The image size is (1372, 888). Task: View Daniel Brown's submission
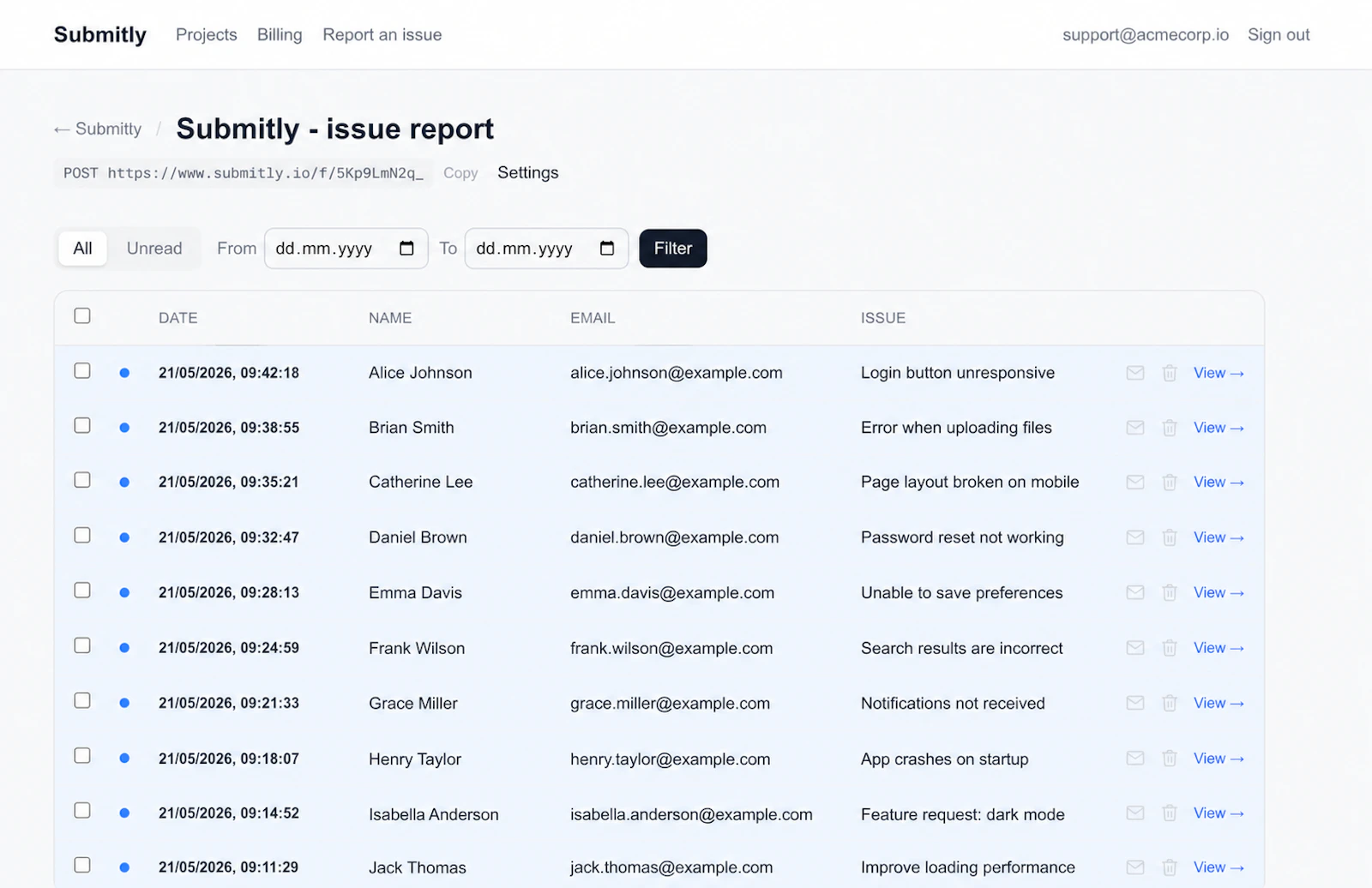click(1219, 537)
